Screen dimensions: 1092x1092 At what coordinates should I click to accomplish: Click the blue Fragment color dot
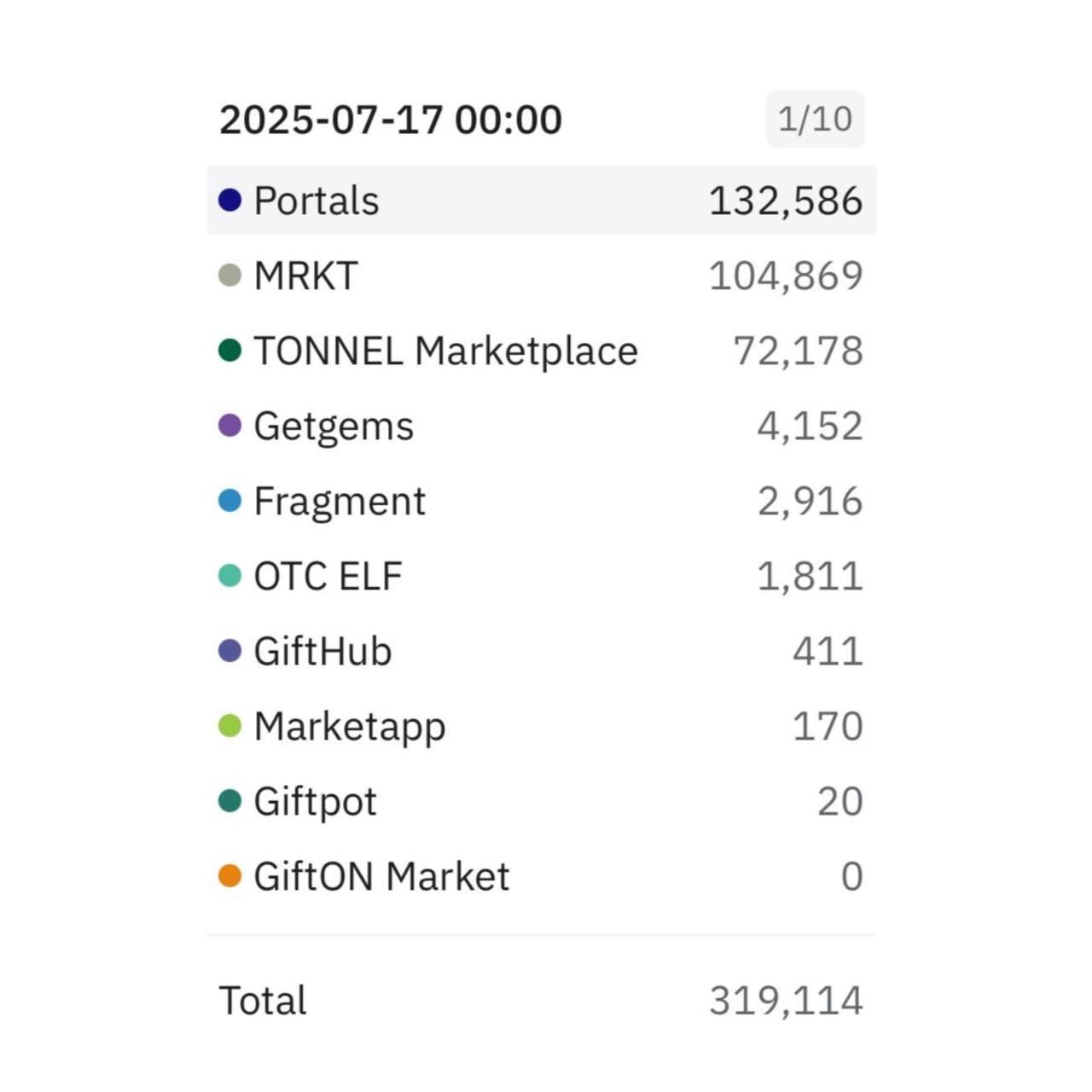(x=230, y=501)
